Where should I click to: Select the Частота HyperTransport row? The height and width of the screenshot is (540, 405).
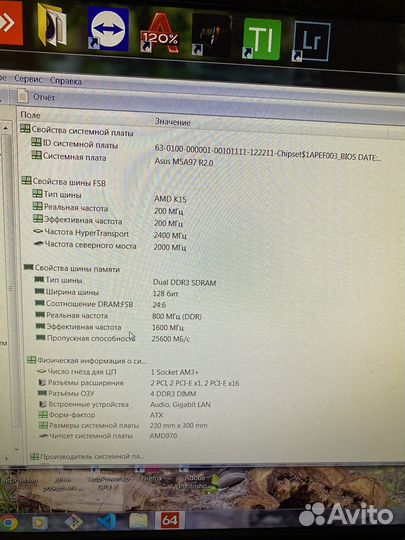click(110, 234)
